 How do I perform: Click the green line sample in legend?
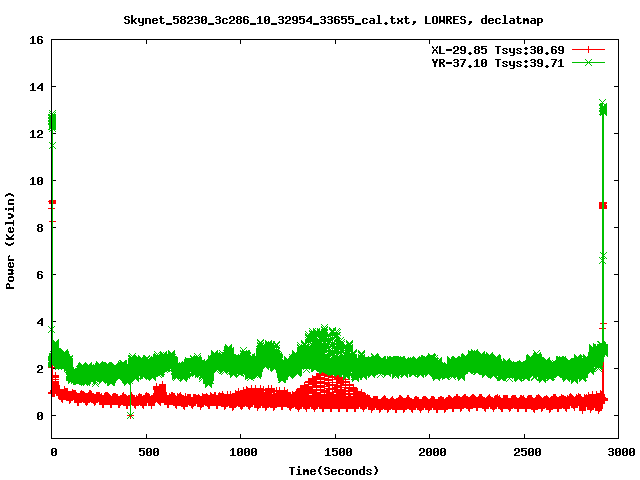point(588,62)
